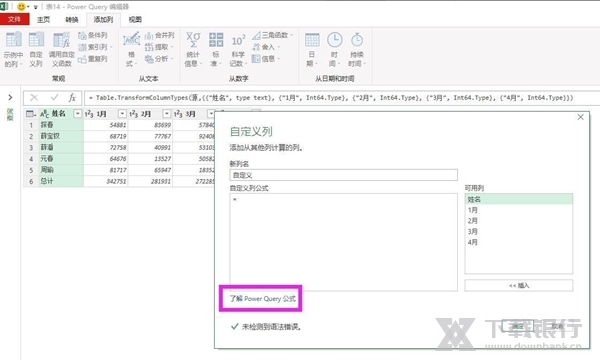Click Duplicate Column (重复列) in ribbon
The image size is (600, 360).
93,59
